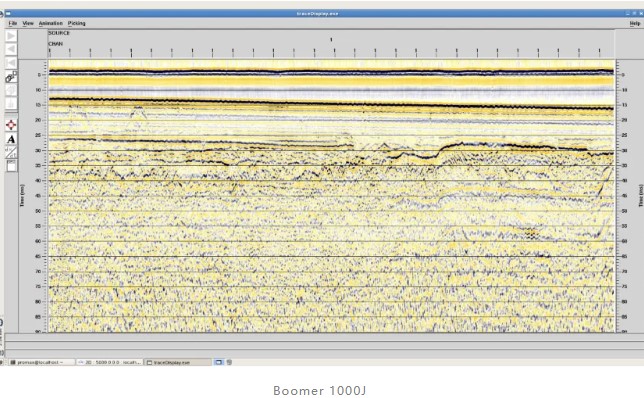Click the rewind to first screen icon
Screen dimensions: 644x398
click(x=11, y=63)
